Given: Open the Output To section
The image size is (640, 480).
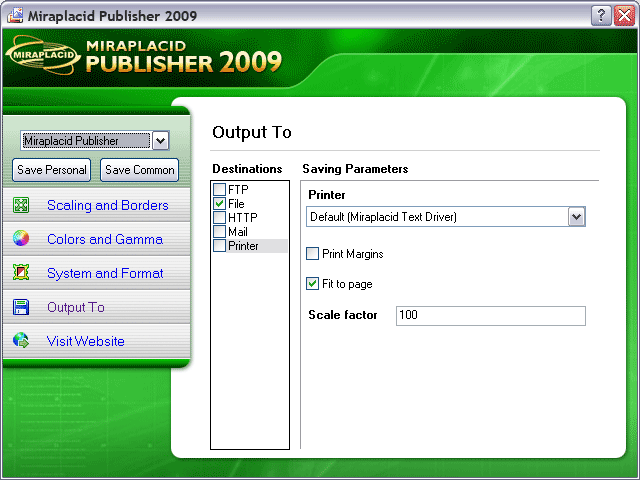Looking at the screenshot, I should (76, 307).
